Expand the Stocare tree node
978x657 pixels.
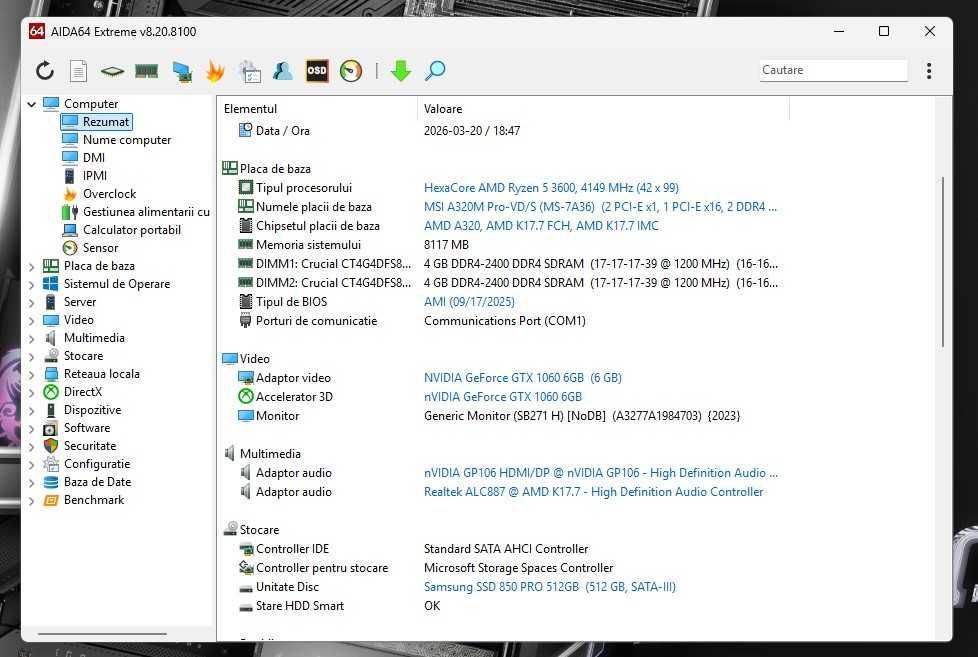pos(31,357)
